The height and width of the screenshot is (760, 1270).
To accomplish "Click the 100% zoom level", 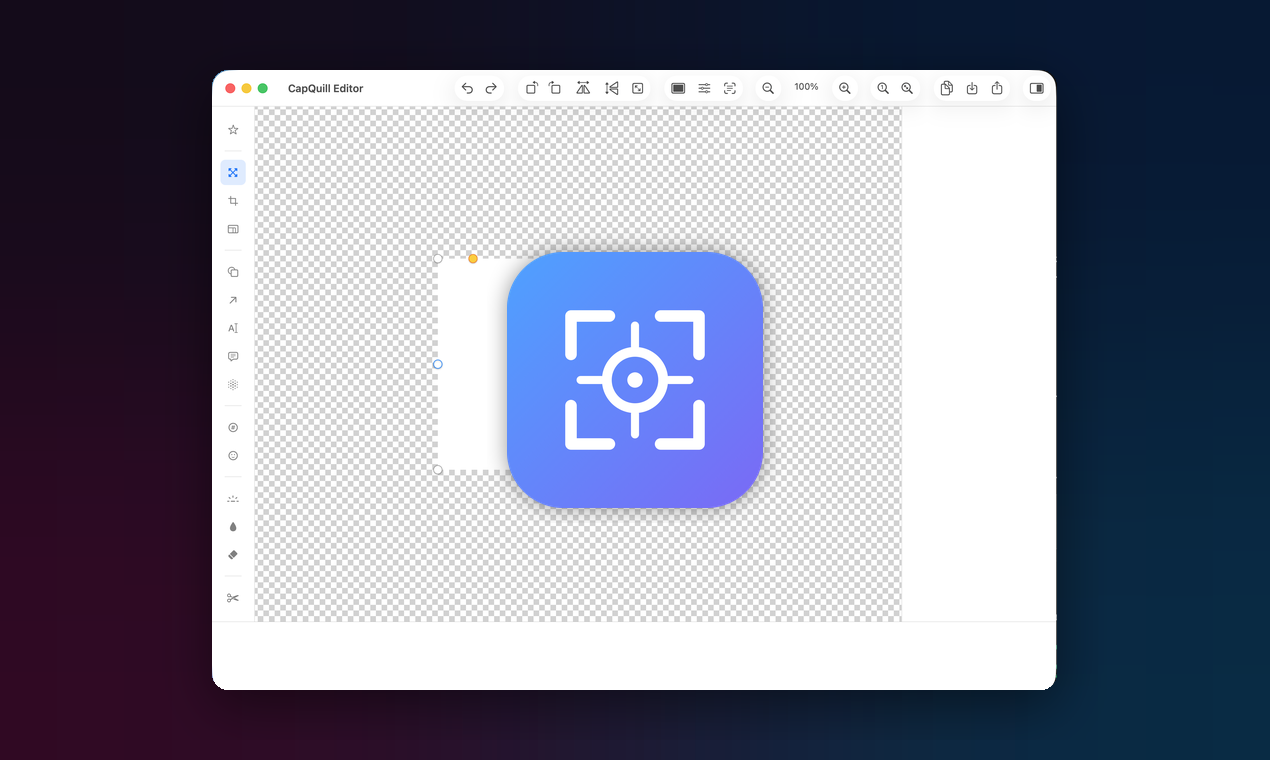I will pyautogui.click(x=806, y=87).
